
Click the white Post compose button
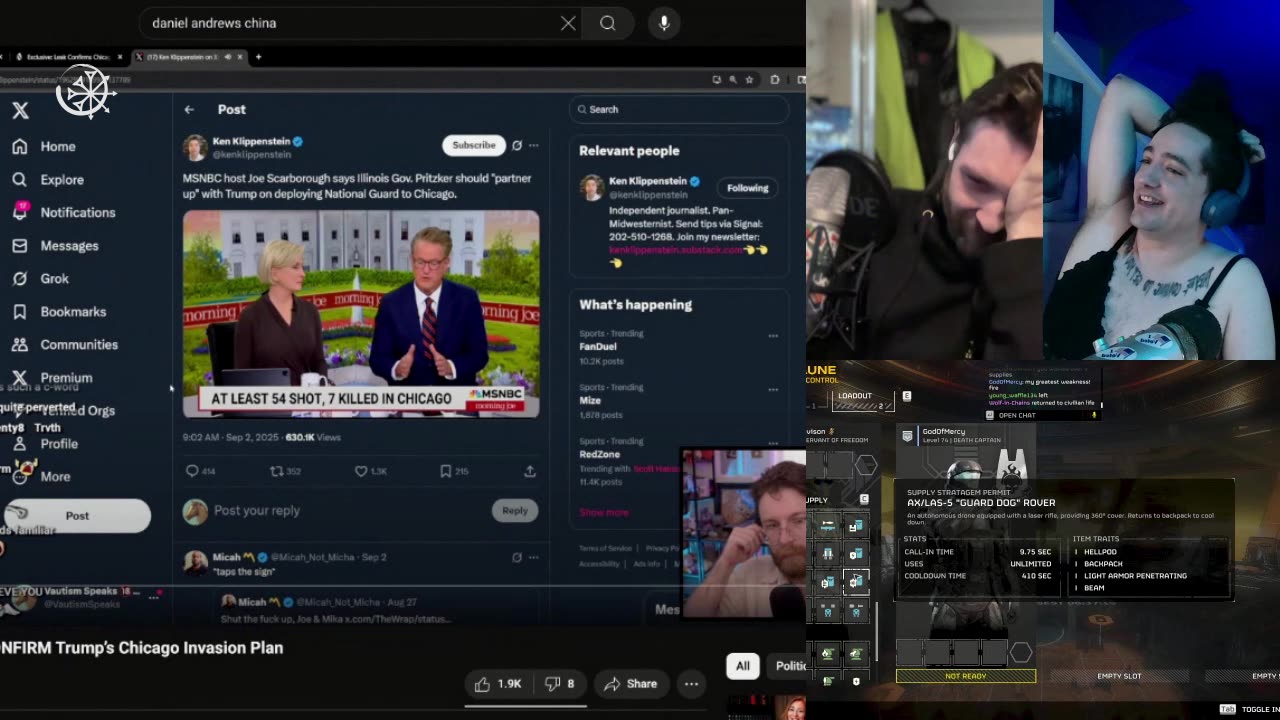click(77, 516)
